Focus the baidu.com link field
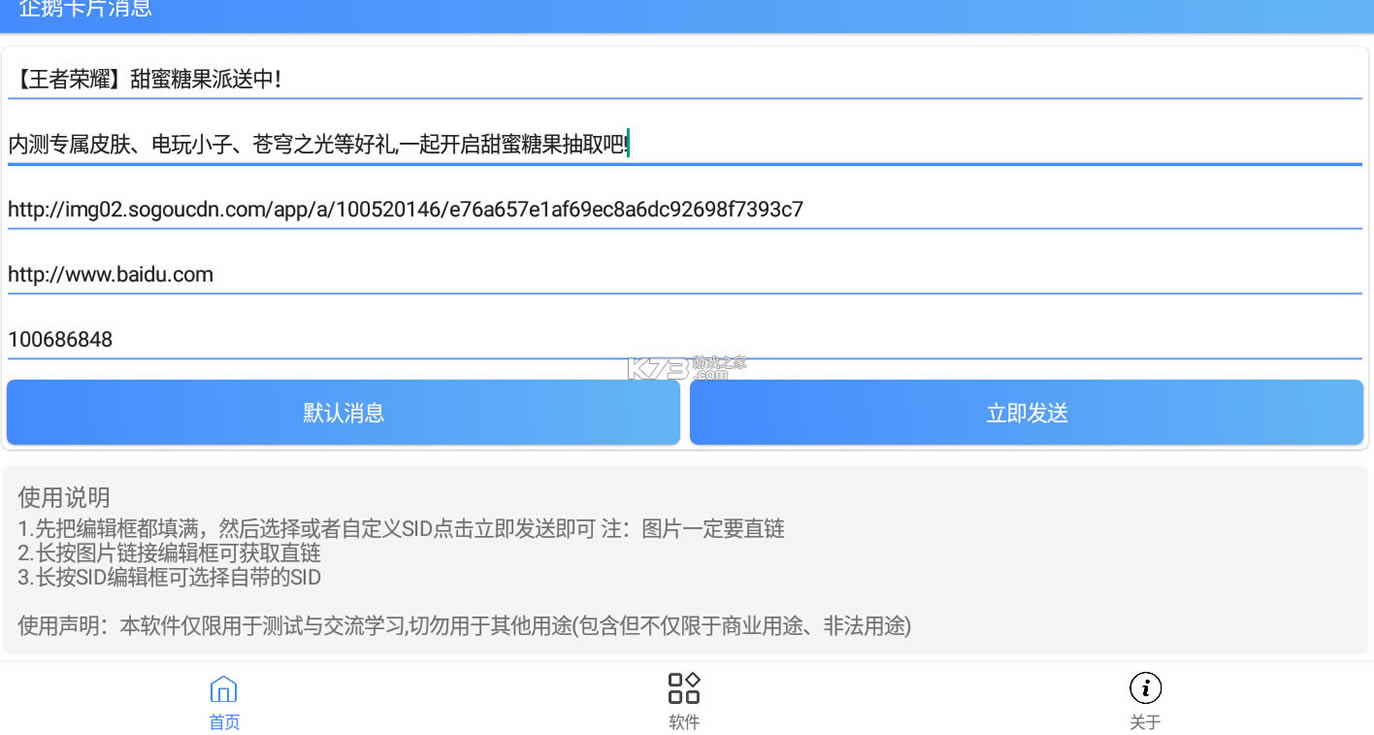This screenshot has width=1374, height=735. click(685, 274)
